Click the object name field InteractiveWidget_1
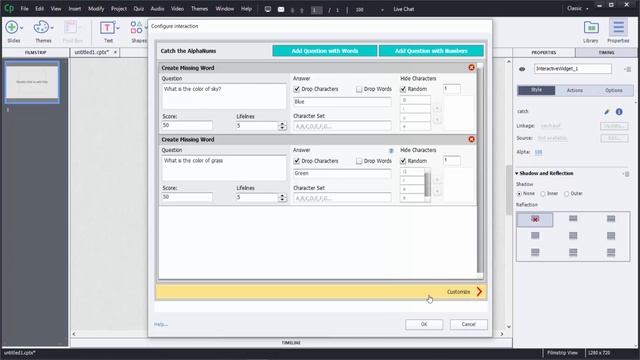640x360 pixels. pyautogui.click(x=573, y=69)
